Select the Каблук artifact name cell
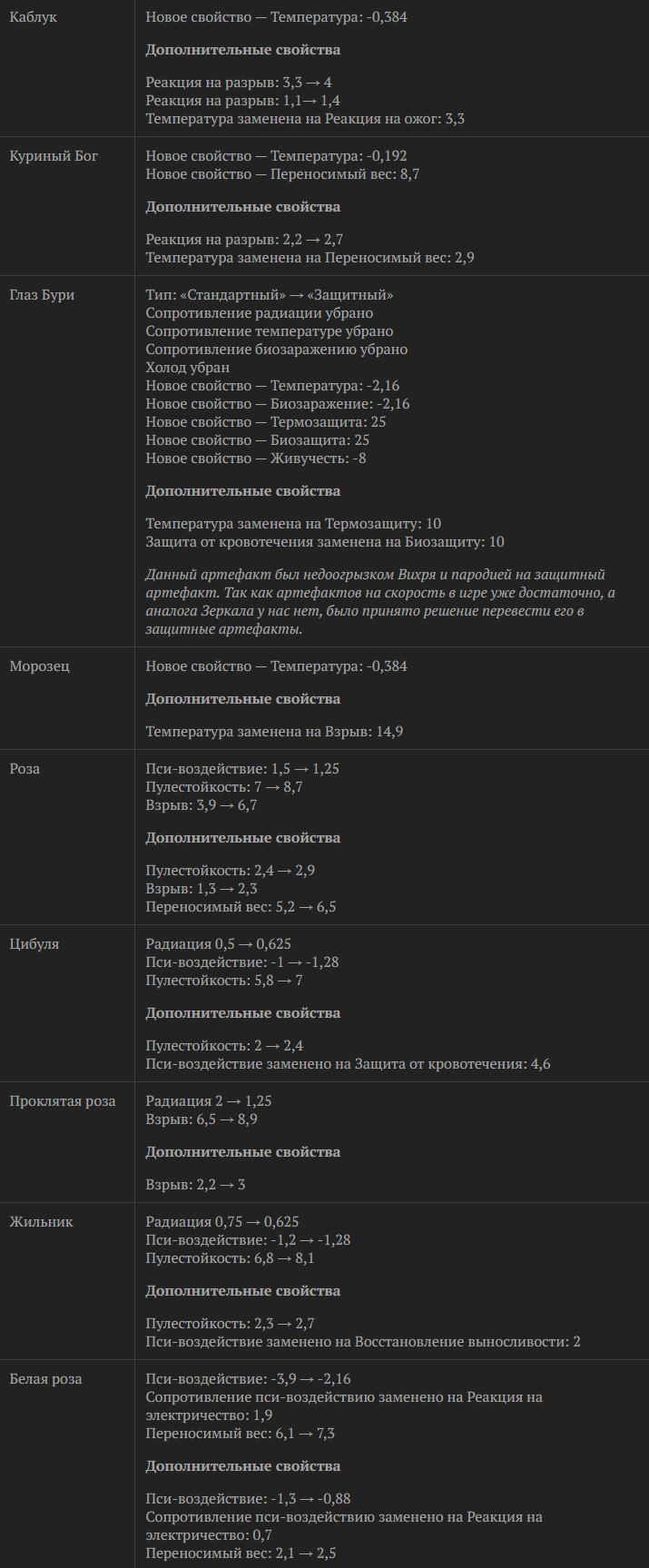Image resolution: width=649 pixels, height=1568 pixels. coord(34,16)
